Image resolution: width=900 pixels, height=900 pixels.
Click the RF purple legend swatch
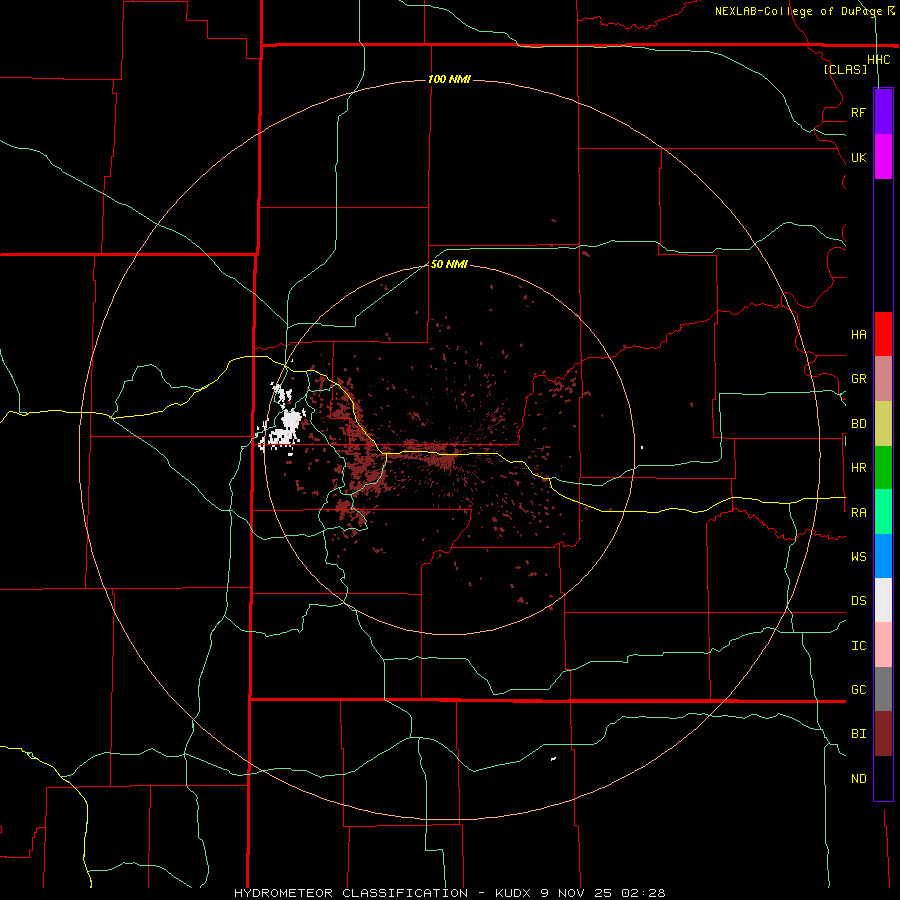tap(883, 112)
